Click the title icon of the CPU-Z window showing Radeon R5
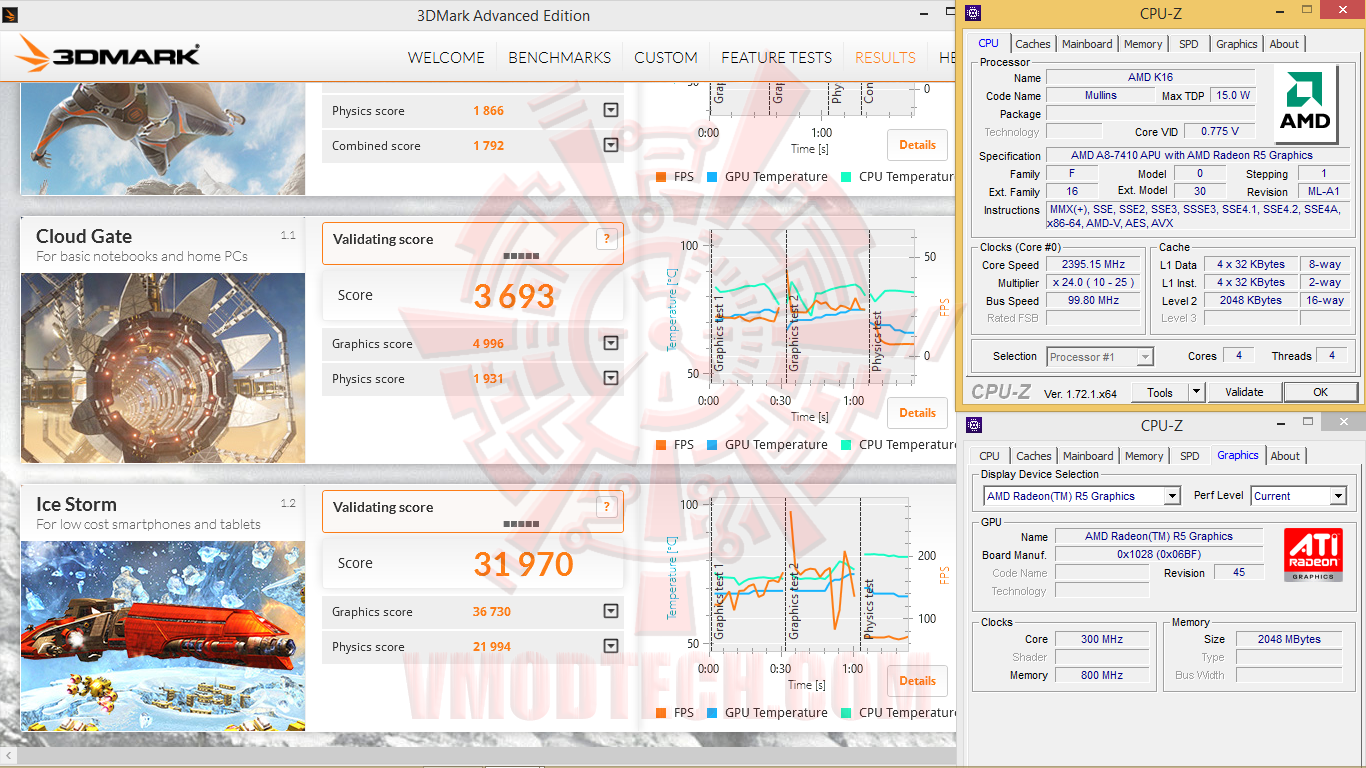Screen dimensions: 1366x768 click(974, 425)
